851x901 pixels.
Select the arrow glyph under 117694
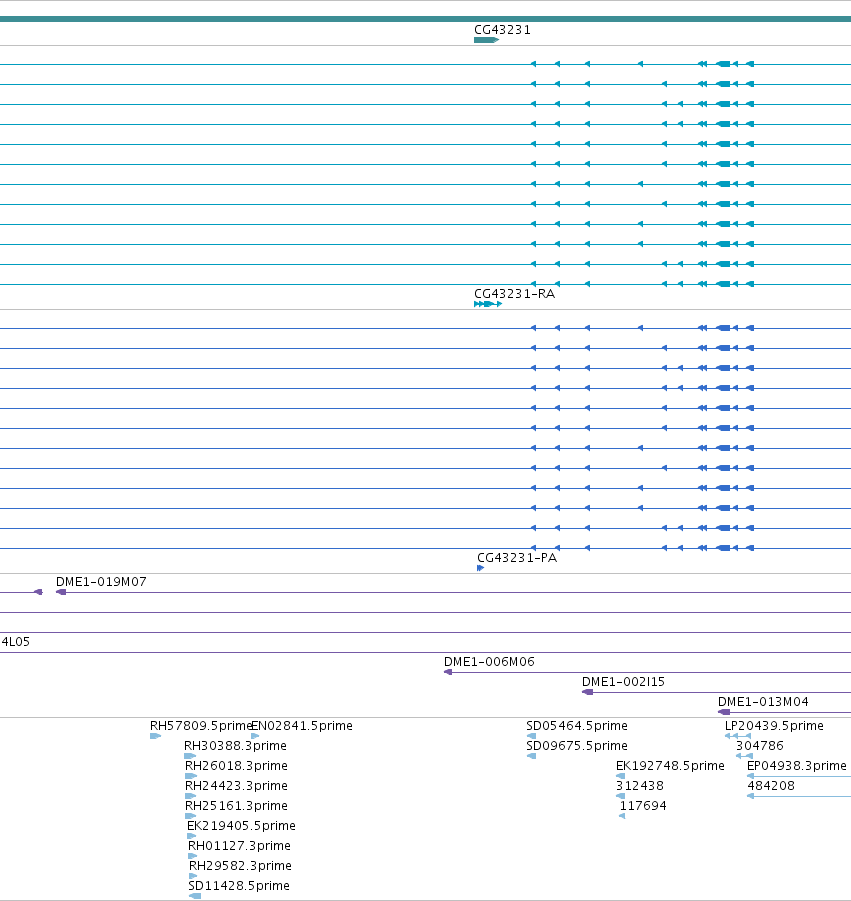coord(622,817)
